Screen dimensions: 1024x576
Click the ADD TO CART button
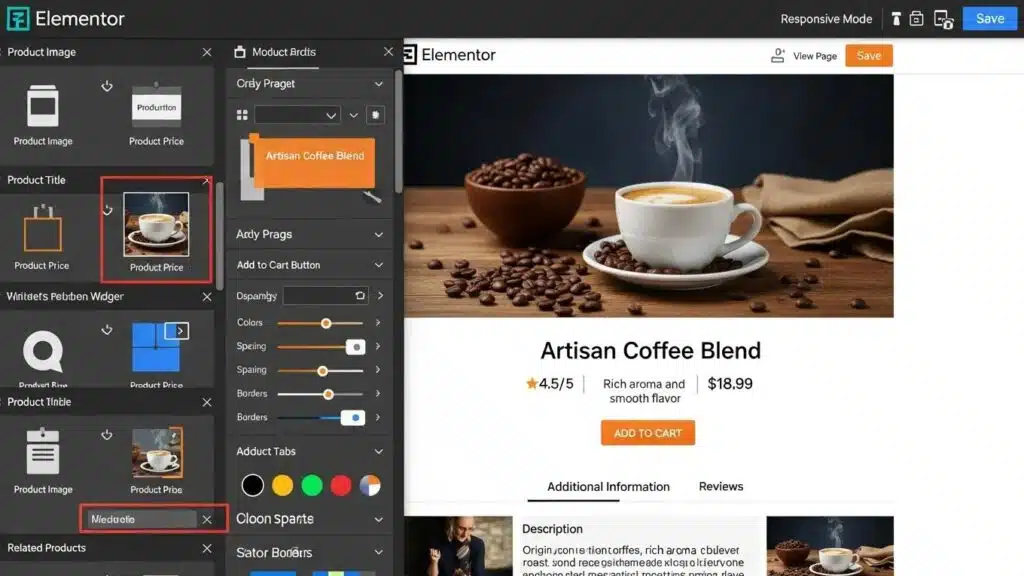click(x=648, y=433)
